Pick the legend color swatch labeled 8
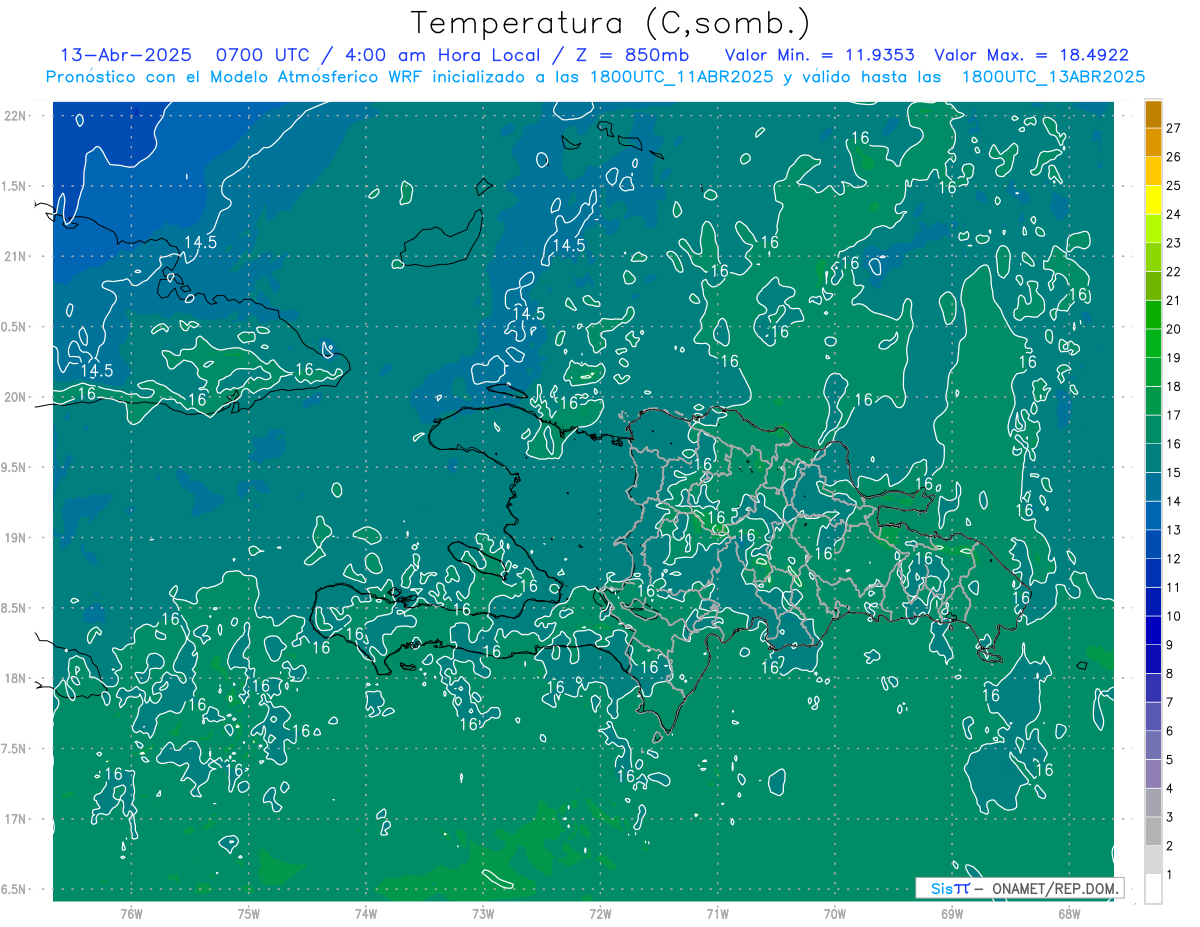The height and width of the screenshot is (927, 1200). tap(1153, 660)
